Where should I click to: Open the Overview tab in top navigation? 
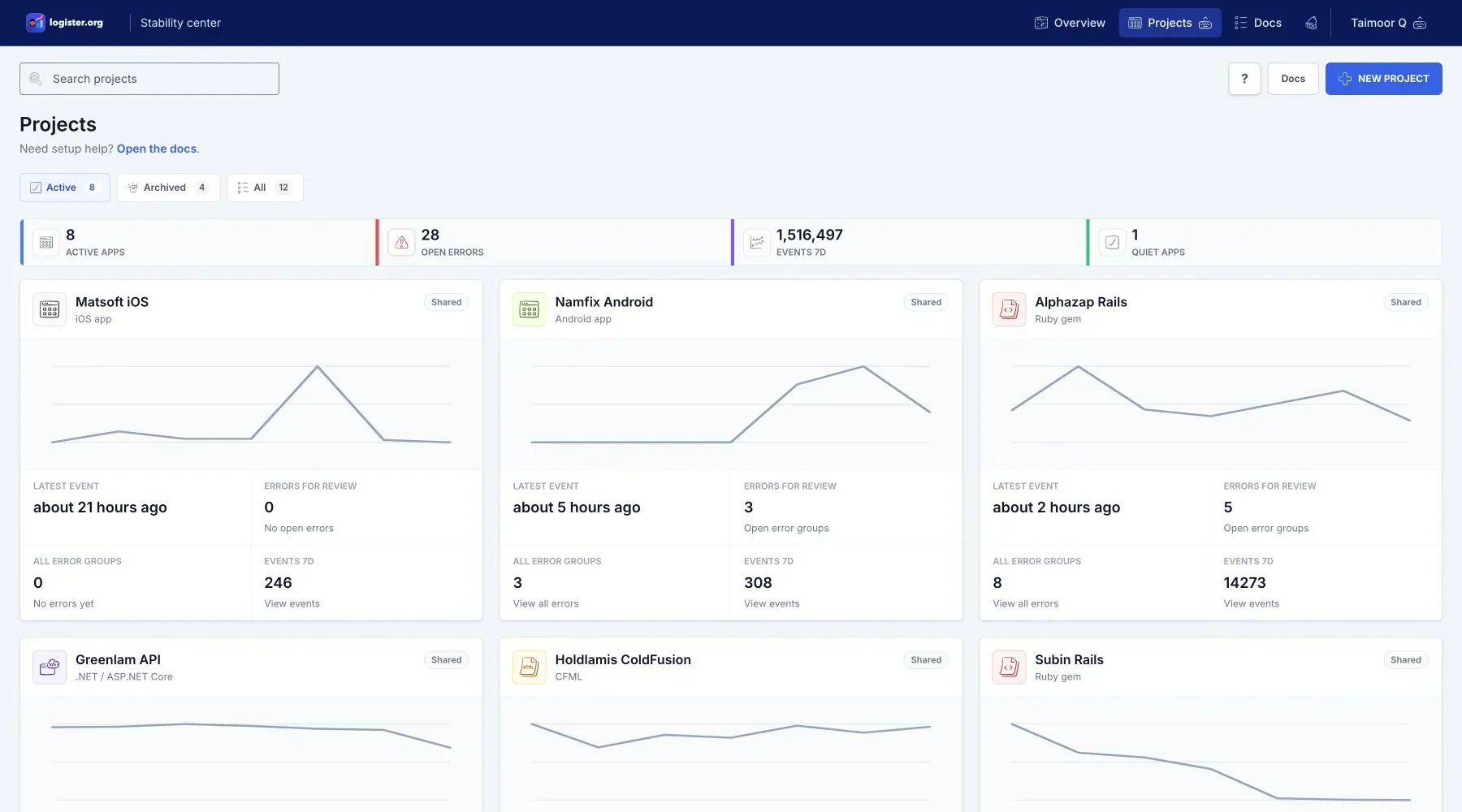[x=1070, y=23]
